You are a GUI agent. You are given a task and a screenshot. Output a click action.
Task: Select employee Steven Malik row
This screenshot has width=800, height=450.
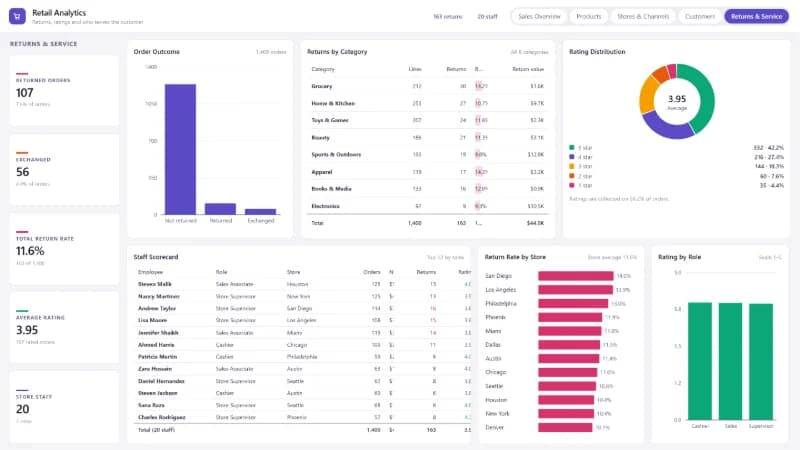(x=303, y=284)
